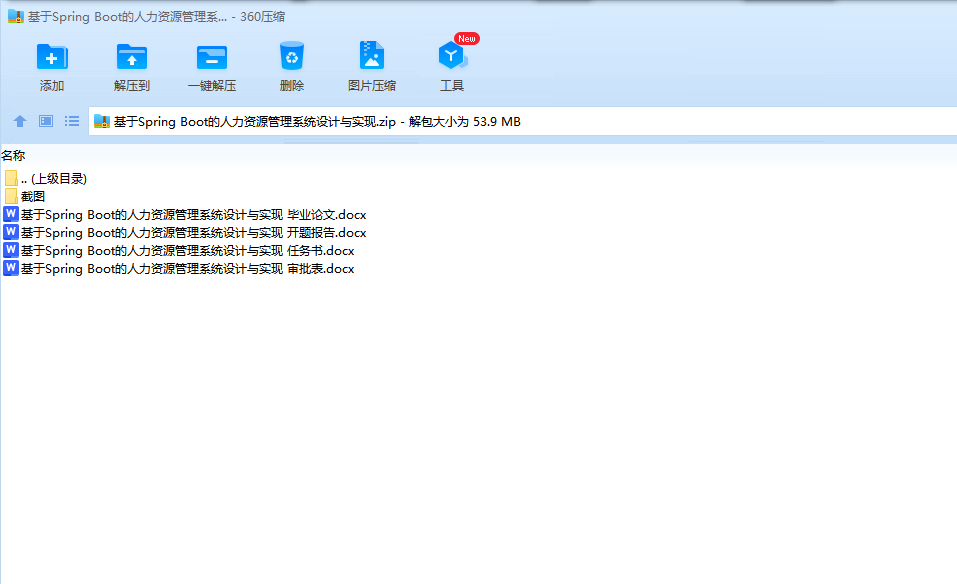Select the 截图 folder icon

tap(10, 196)
